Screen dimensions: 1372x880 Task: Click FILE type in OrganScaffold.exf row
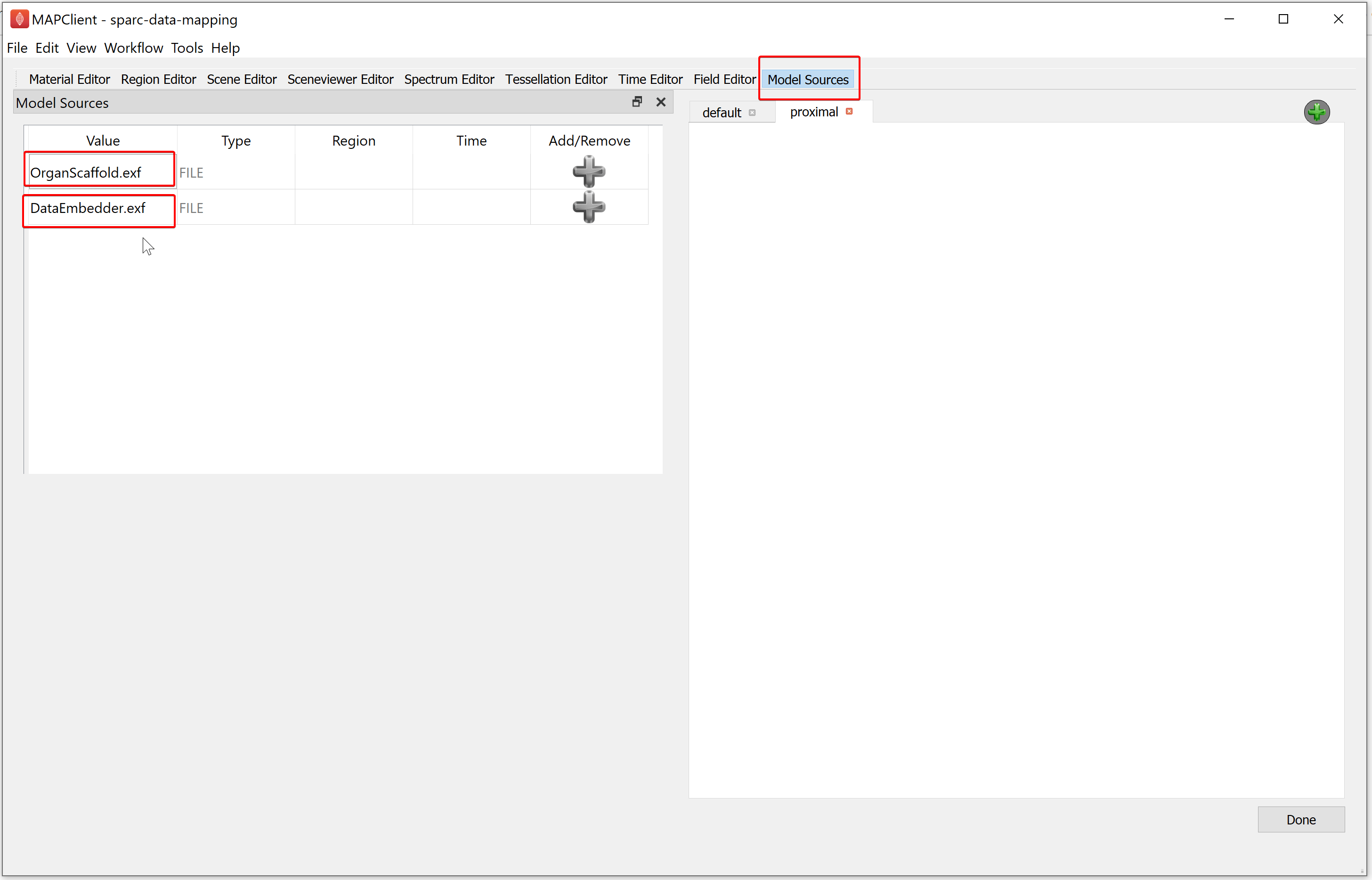click(236, 172)
